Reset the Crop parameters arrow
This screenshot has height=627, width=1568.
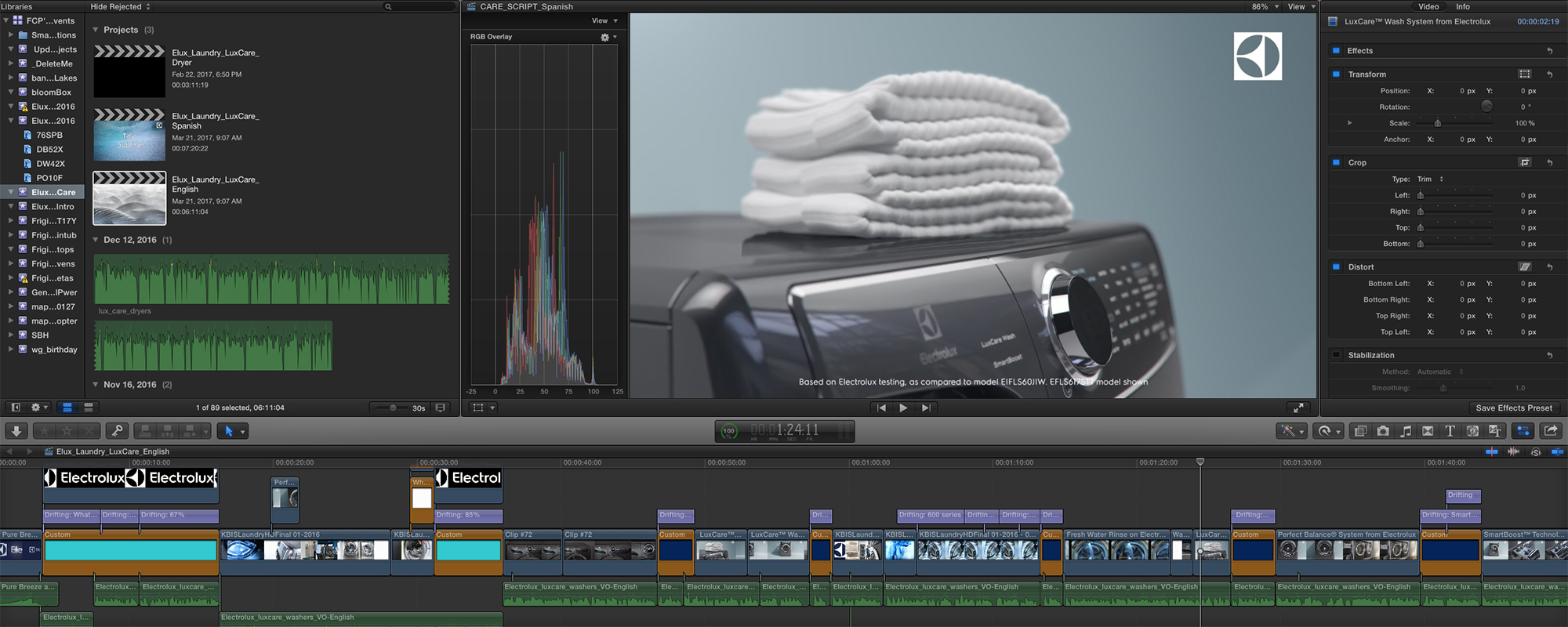1550,162
